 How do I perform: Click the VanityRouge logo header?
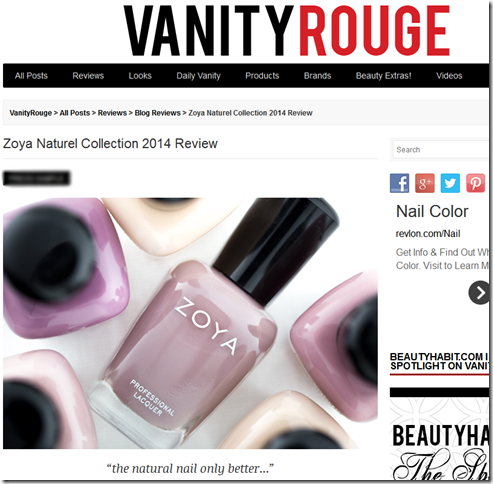pyautogui.click(x=287, y=31)
